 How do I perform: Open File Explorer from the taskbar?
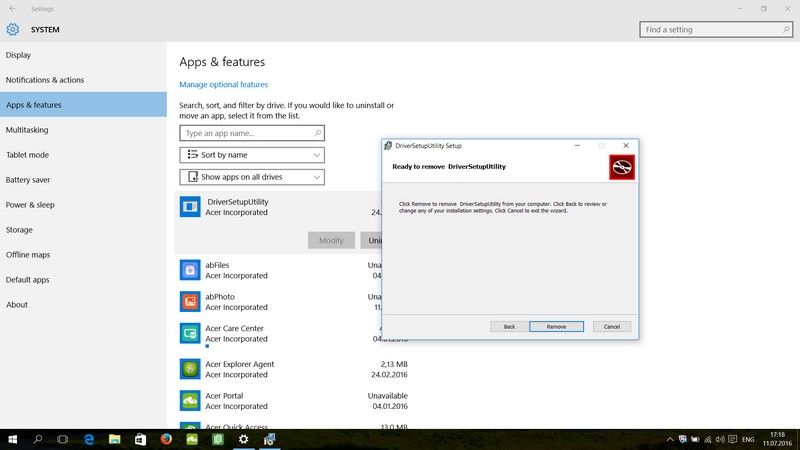pos(115,439)
